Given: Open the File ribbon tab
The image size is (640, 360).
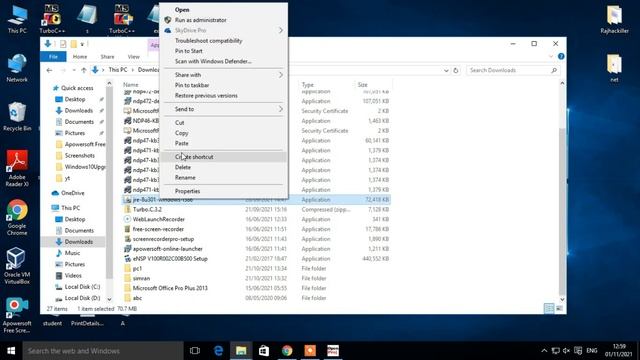Looking at the screenshot, I should point(53,57).
